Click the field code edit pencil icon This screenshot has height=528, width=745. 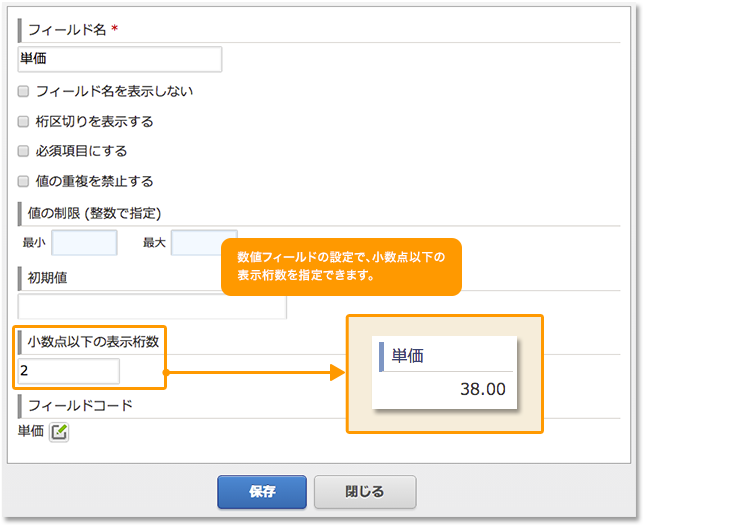59,432
